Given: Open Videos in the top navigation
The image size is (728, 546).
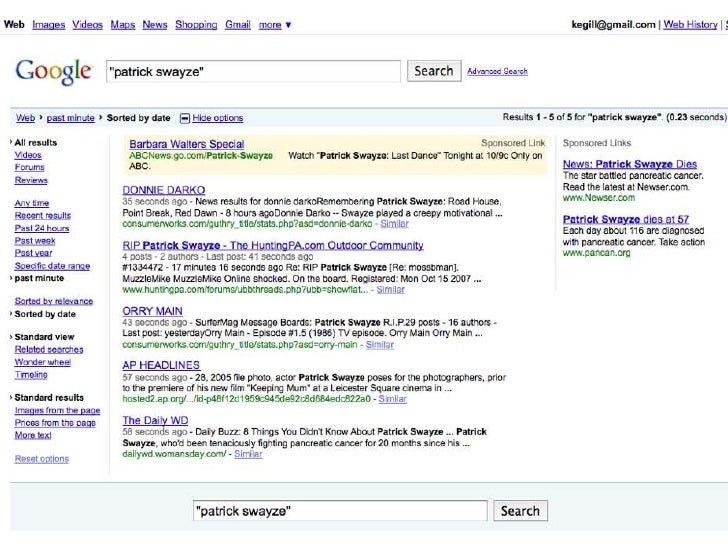Looking at the screenshot, I should [x=87, y=25].
